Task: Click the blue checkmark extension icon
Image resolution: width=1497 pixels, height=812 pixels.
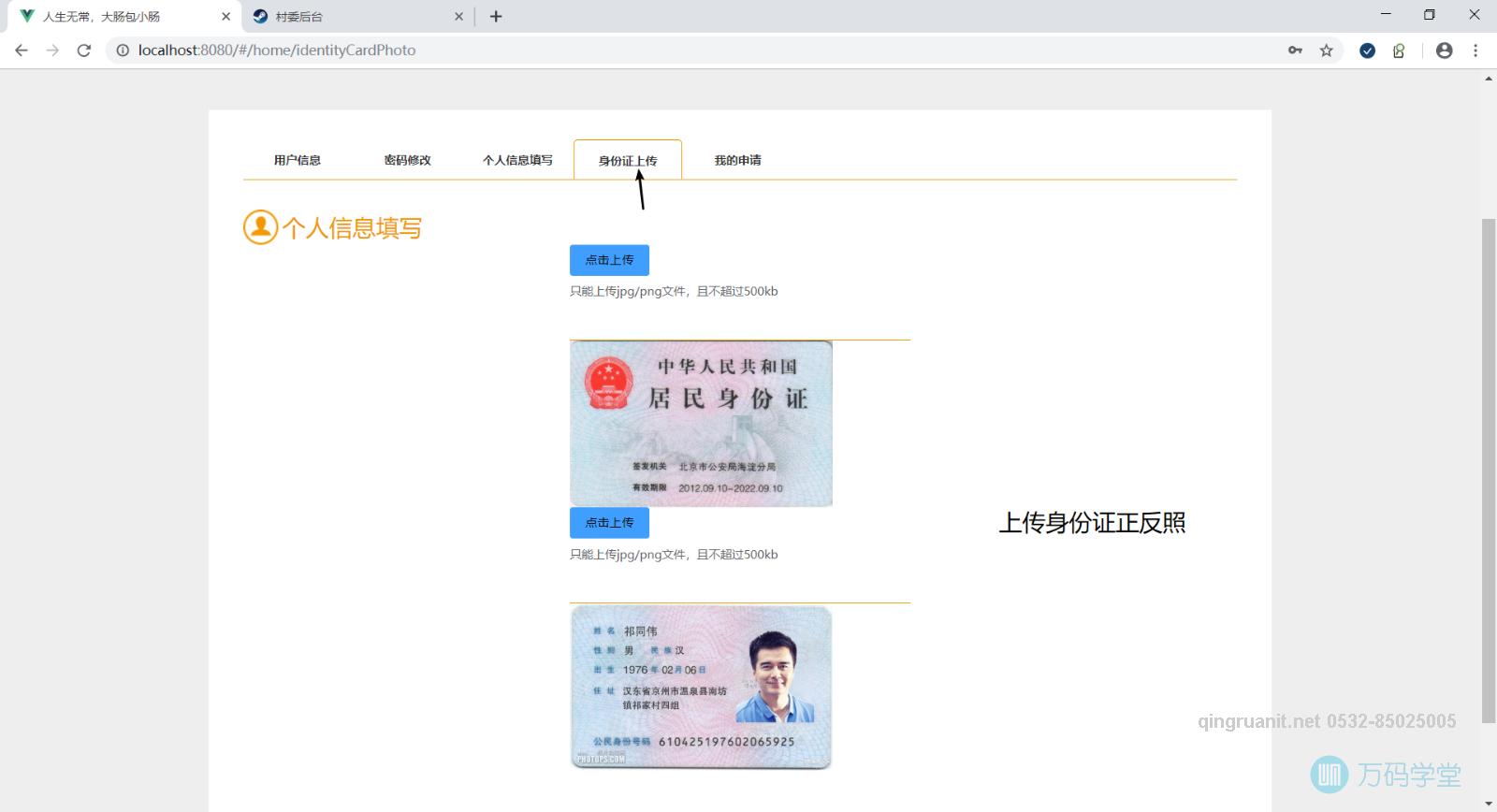Action: pyautogui.click(x=1367, y=51)
